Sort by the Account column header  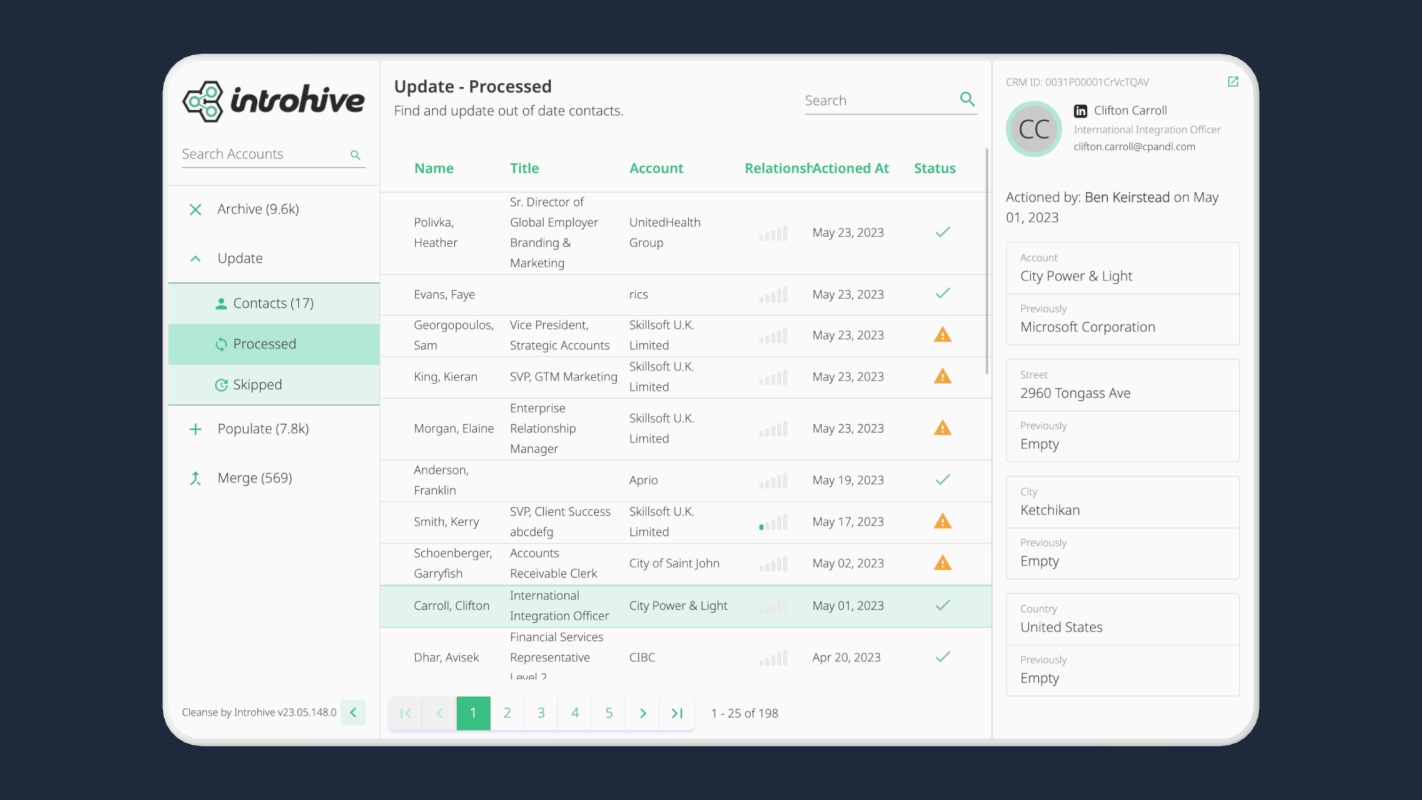656,168
